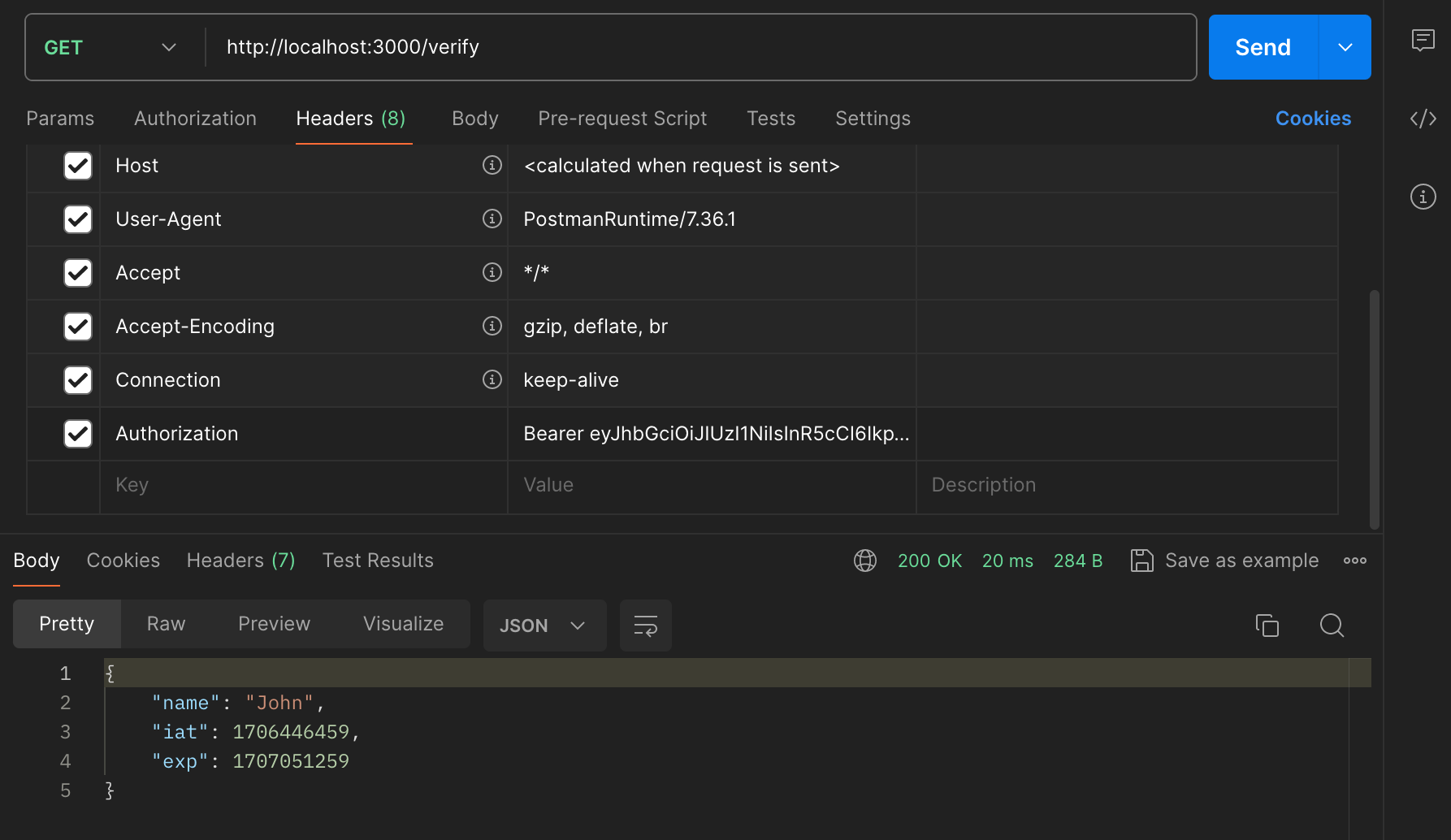
Task: Toggle the Accept-Encoding header checkbox
Action: (x=78, y=327)
